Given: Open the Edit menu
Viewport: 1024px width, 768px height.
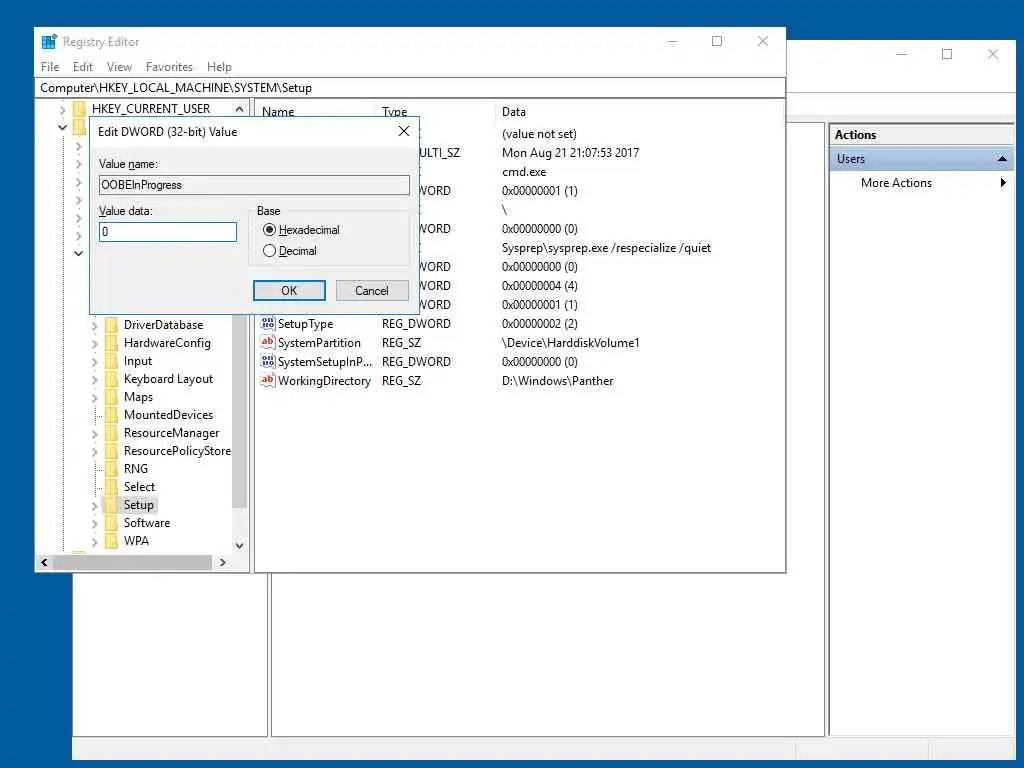Looking at the screenshot, I should 82,67.
